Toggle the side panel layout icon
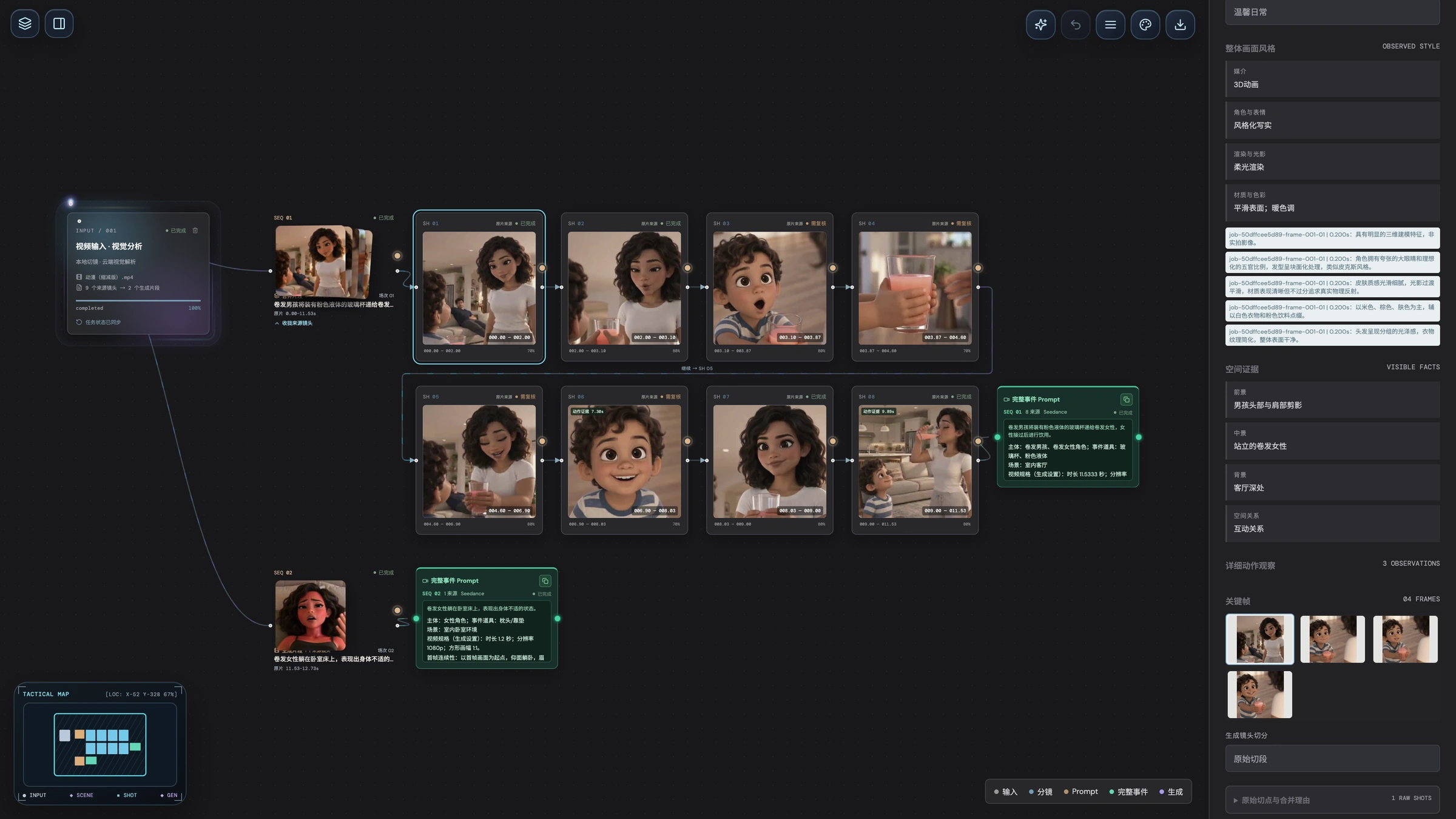Screen dimensions: 1456x819 coord(59,24)
